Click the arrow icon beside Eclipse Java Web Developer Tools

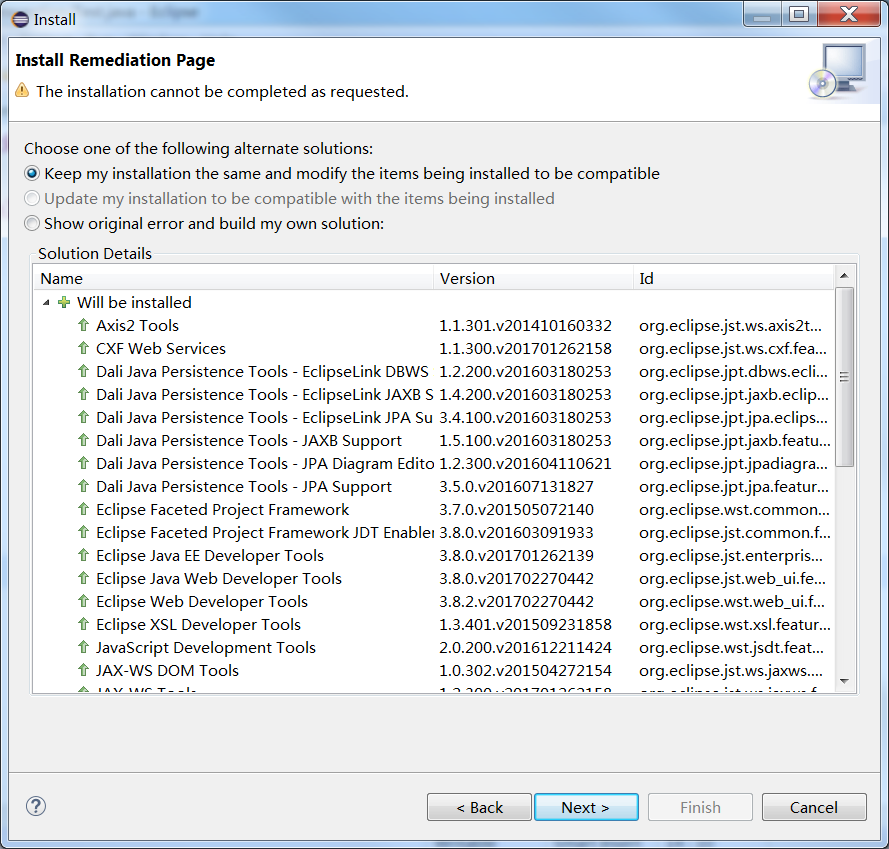click(83, 578)
